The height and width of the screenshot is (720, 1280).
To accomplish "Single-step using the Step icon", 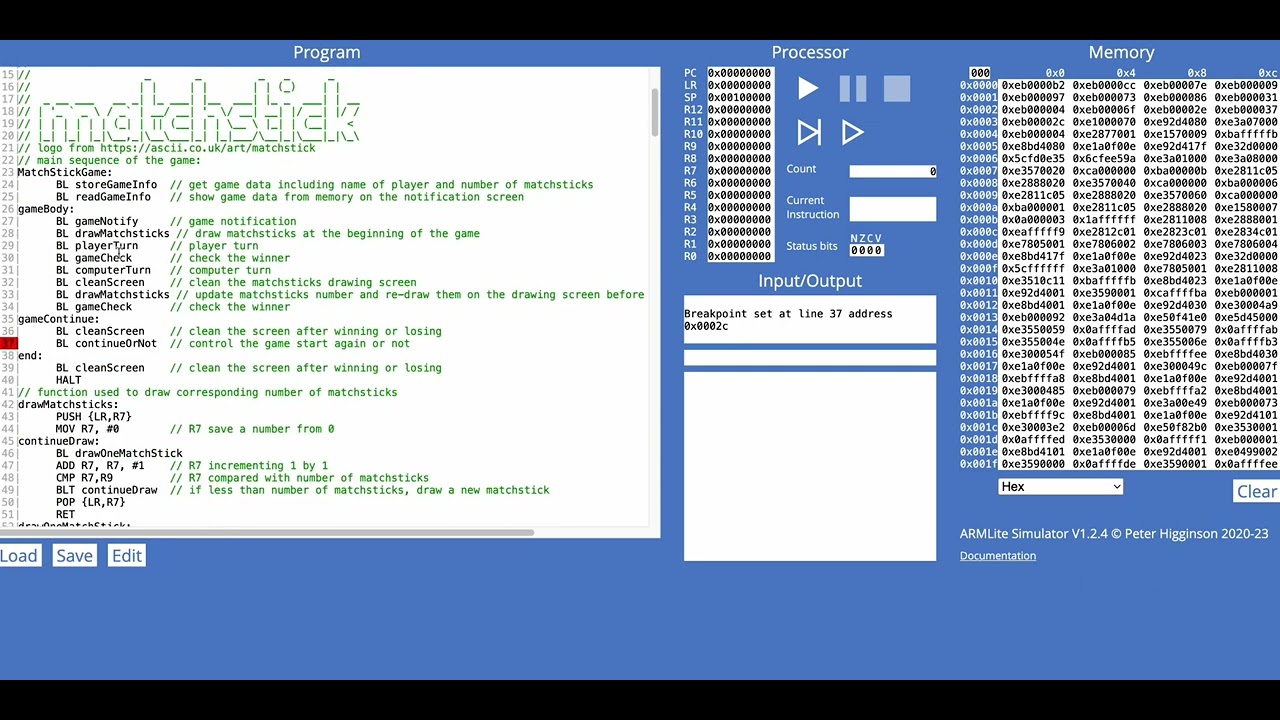I will point(808,132).
